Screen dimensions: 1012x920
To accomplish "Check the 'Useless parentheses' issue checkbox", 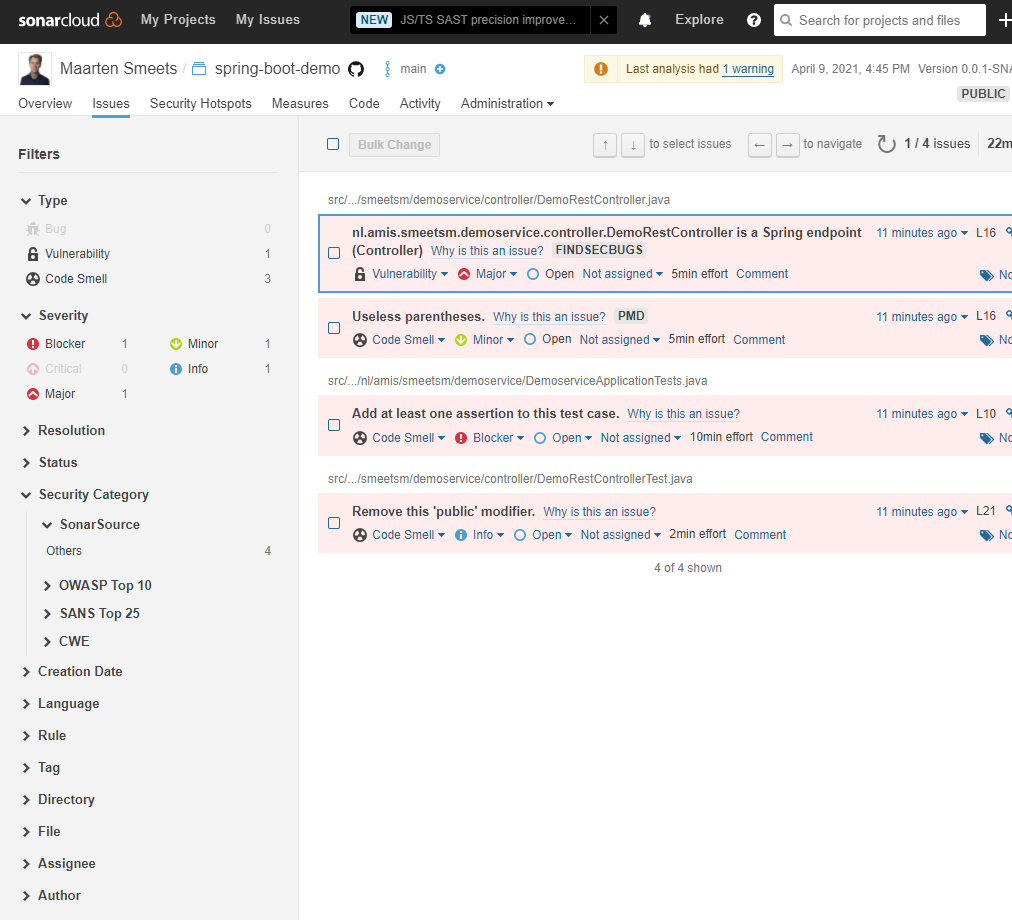I will tap(334, 328).
